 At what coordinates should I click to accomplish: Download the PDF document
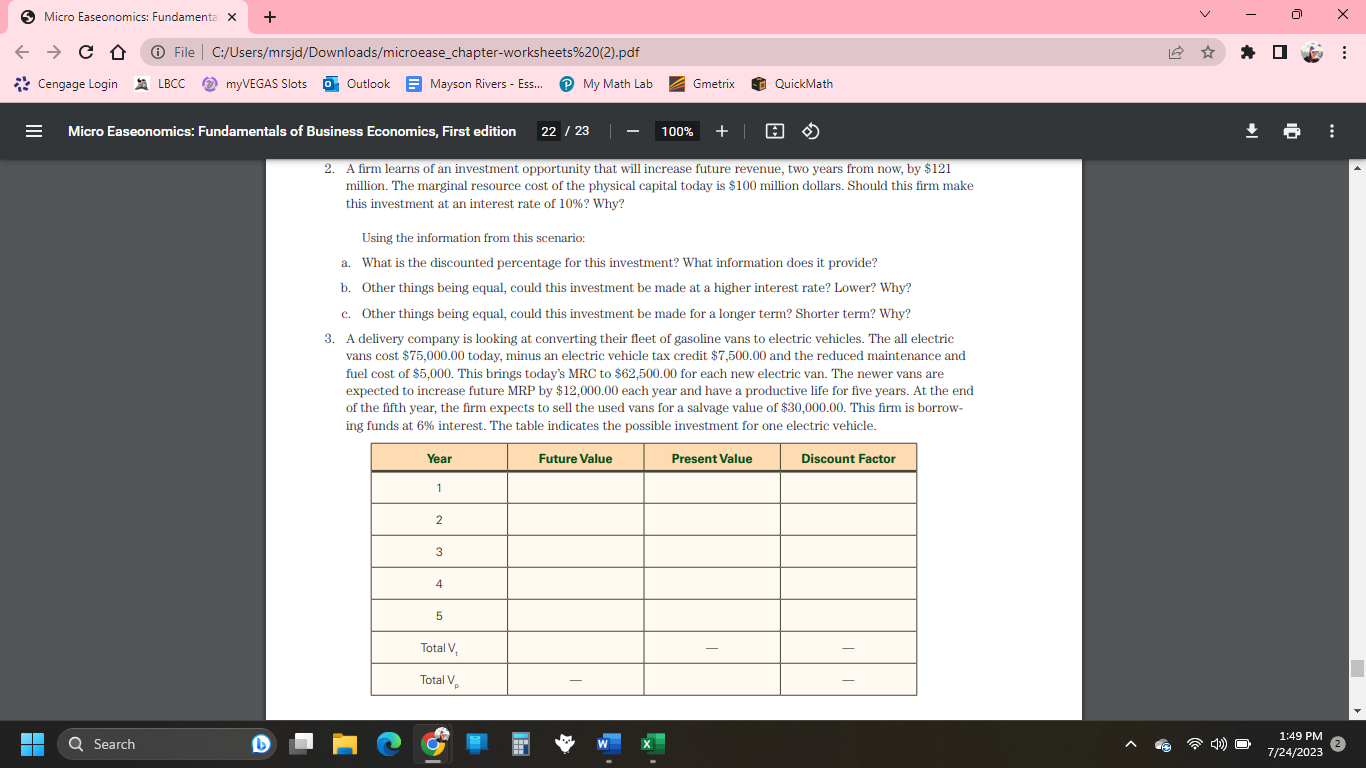click(x=1251, y=130)
